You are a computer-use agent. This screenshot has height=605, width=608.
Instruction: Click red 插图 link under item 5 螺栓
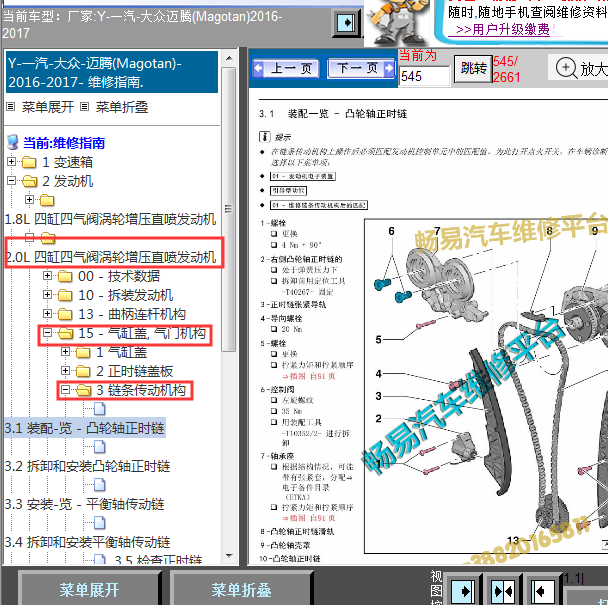[309, 376]
